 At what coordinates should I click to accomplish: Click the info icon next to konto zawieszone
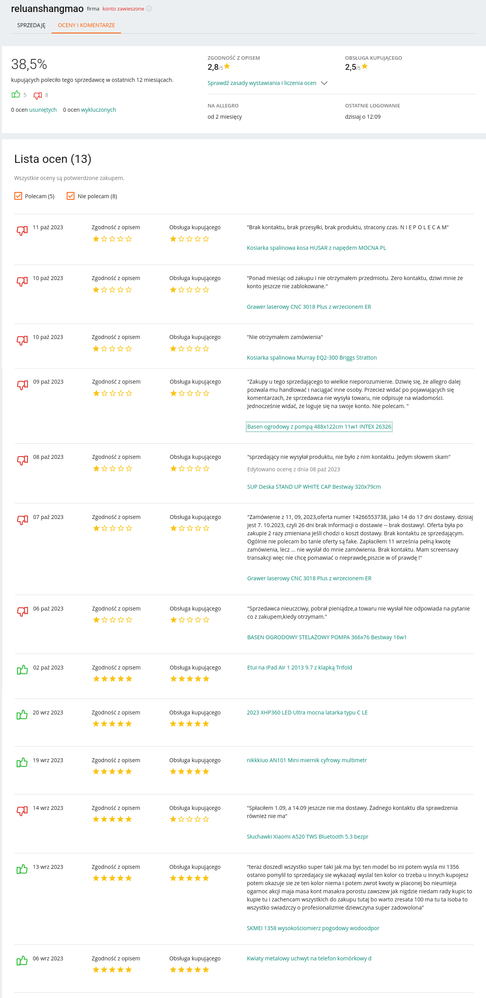coord(149,9)
